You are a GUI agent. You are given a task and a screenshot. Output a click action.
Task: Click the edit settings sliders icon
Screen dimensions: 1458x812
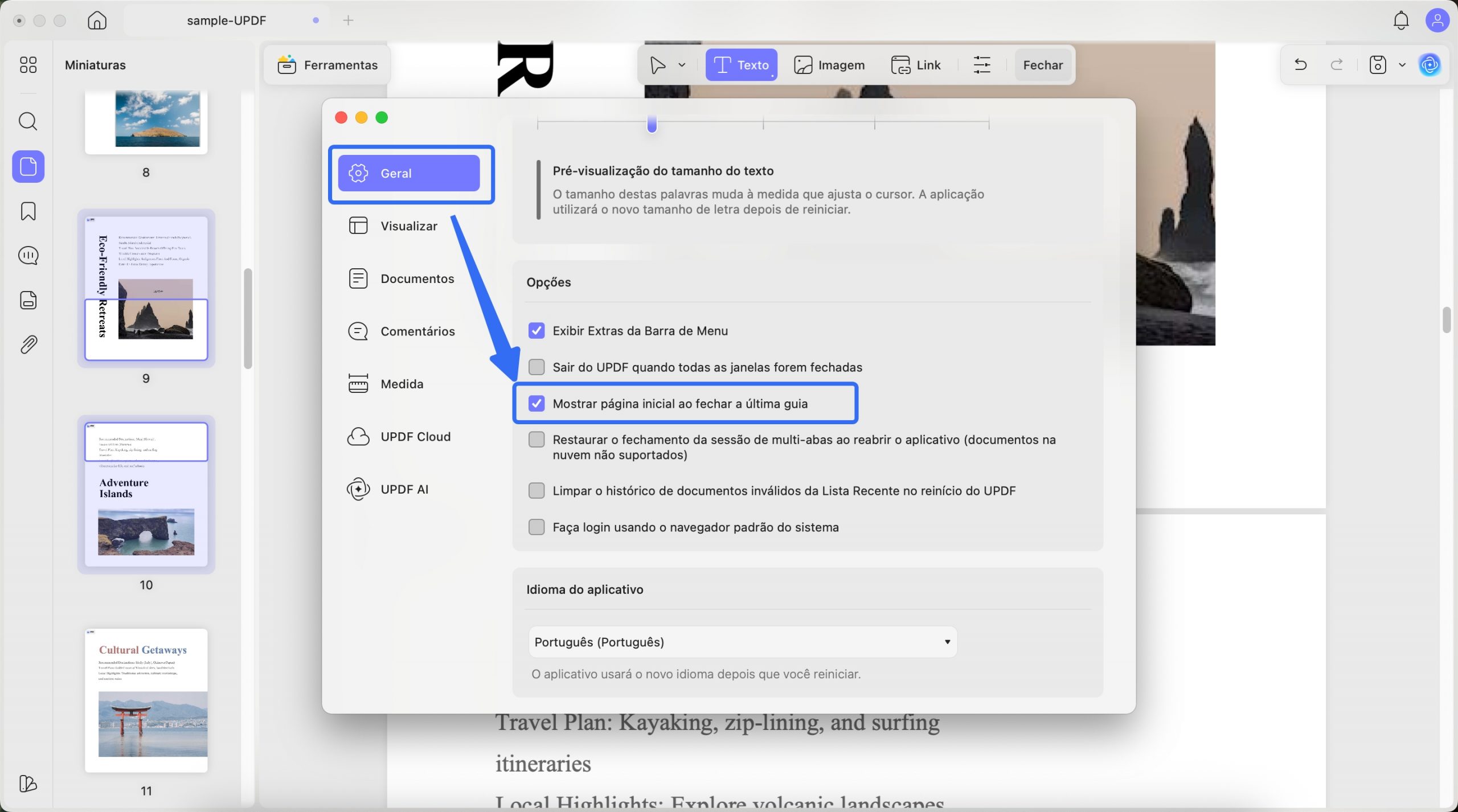[982, 65]
